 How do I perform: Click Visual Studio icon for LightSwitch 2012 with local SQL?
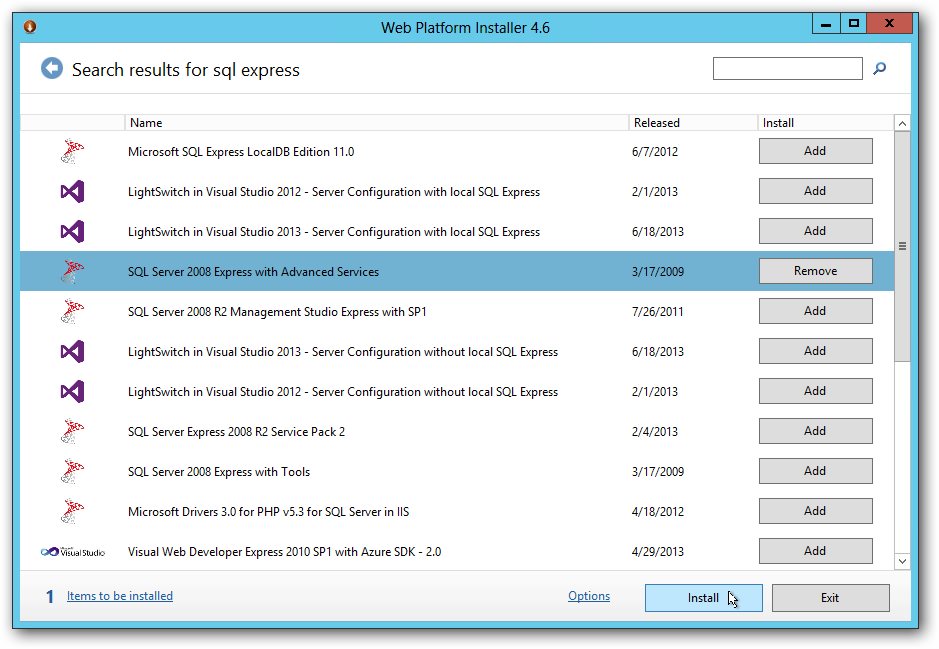click(x=72, y=192)
